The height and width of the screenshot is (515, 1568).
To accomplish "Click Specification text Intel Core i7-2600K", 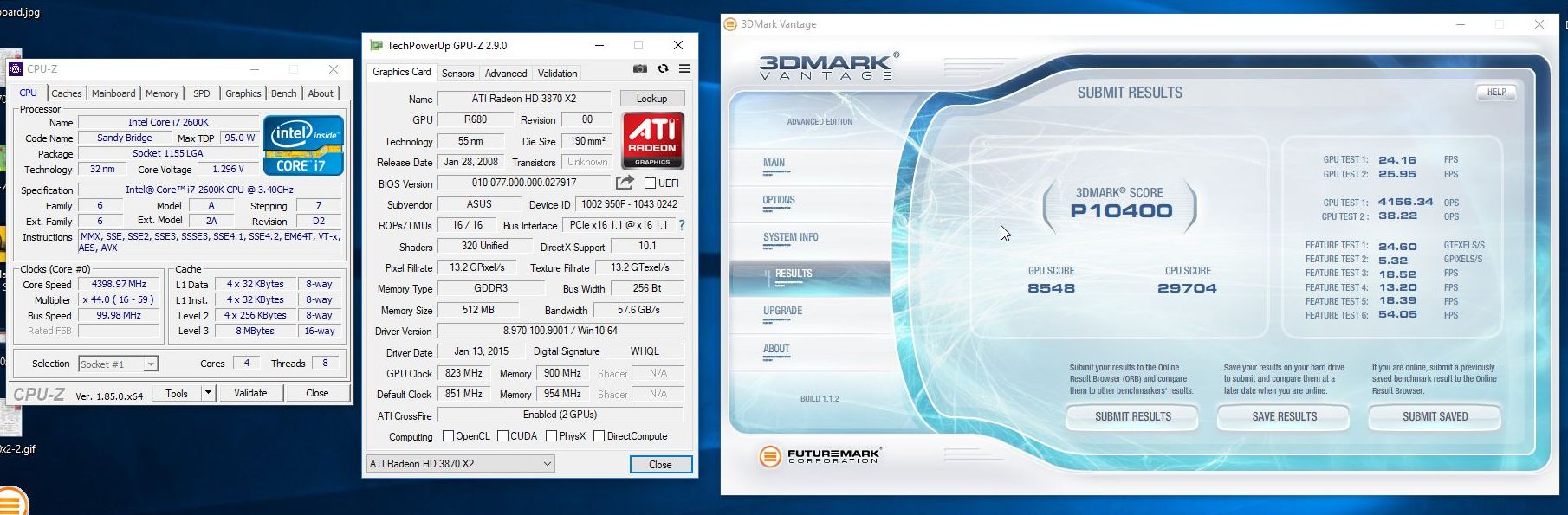I will [210, 190].
